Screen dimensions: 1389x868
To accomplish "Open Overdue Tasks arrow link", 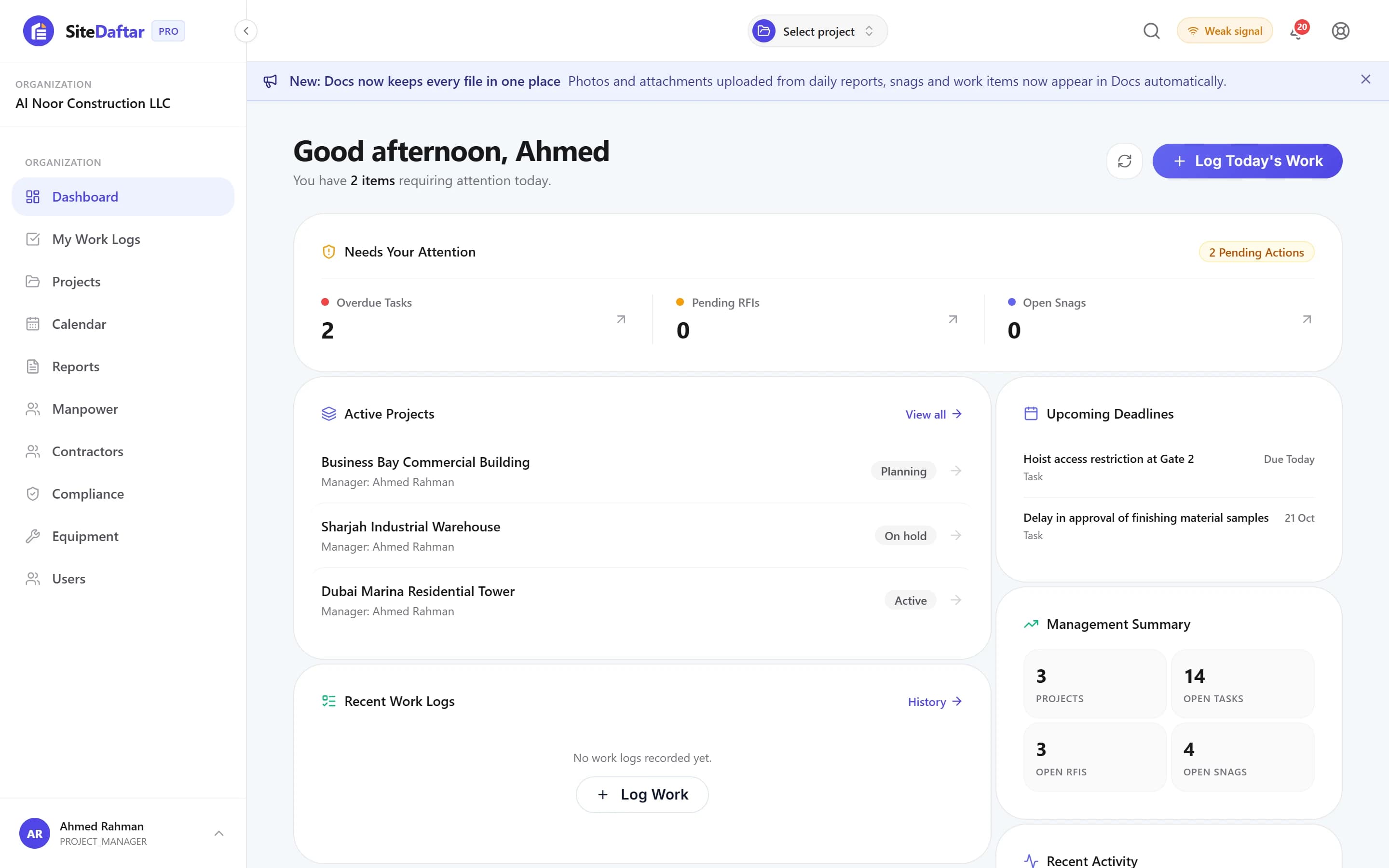I will coord(621,319).
